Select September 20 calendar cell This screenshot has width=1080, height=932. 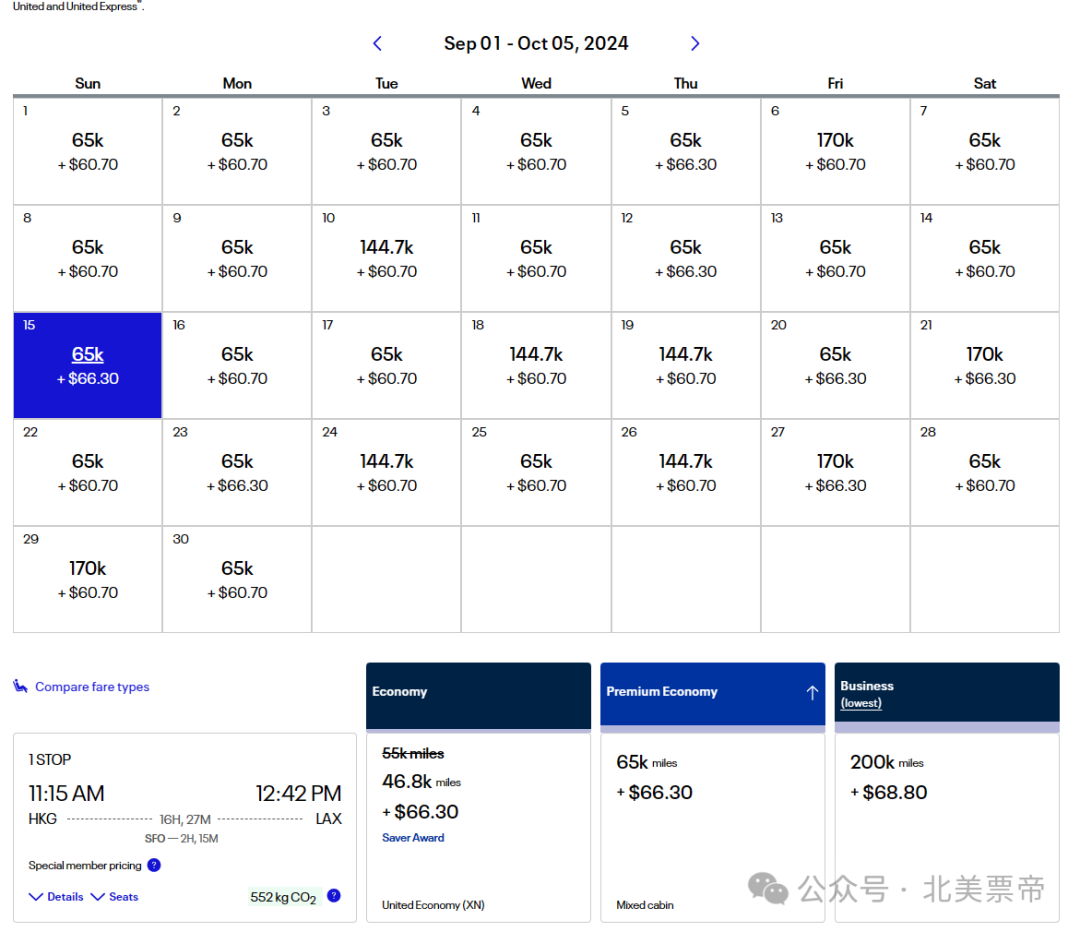(x=835, y=365)
